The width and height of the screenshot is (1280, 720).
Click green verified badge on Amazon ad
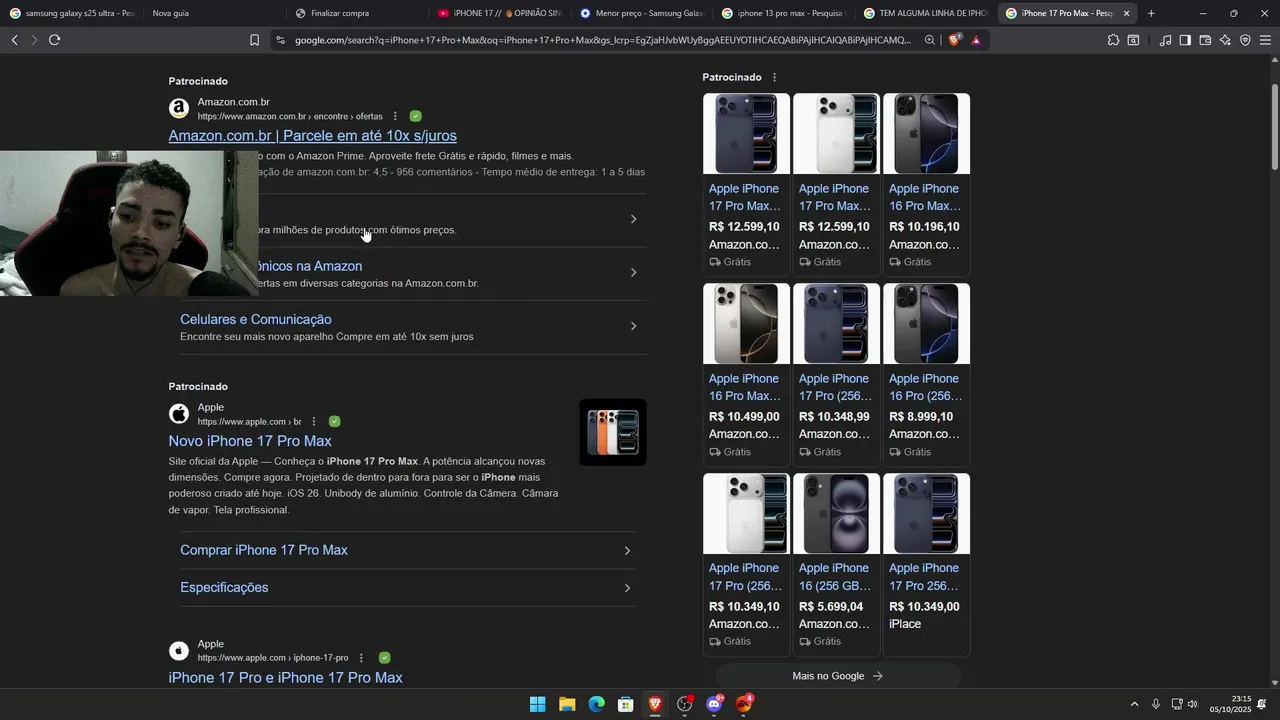pyautogui.click(x=415, y=116)
